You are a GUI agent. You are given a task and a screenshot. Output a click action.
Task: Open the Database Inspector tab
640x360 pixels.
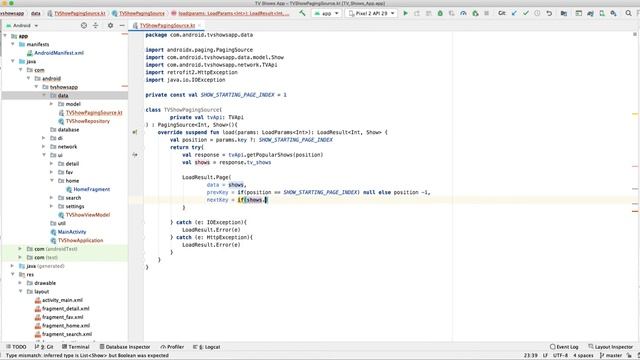(125, 347)
